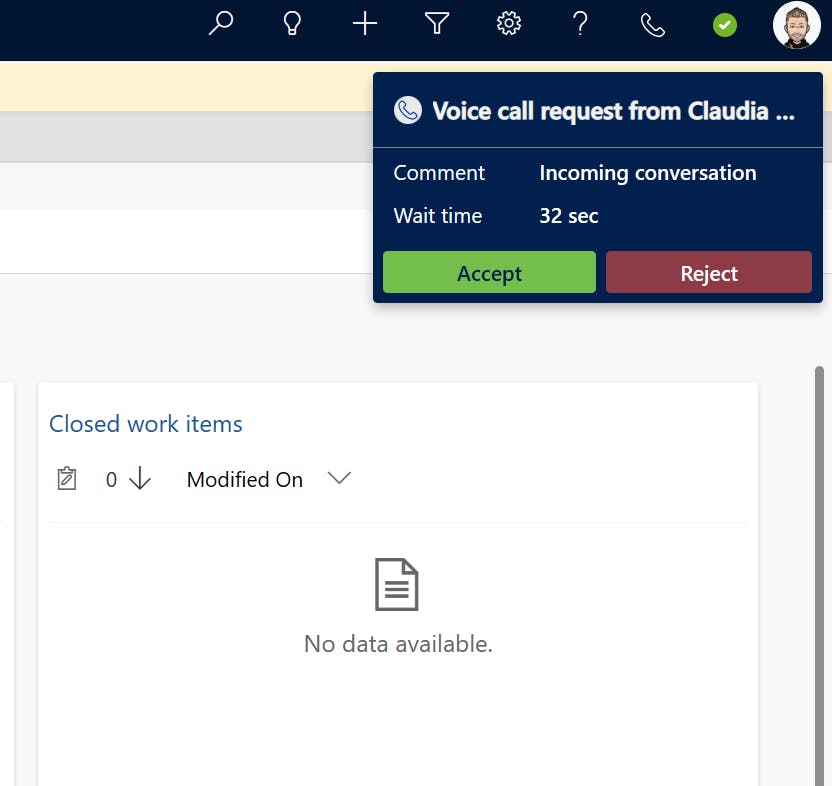The image size is (832, 786).
Task: Reject the voice call from Claudia
Action: 709,272
